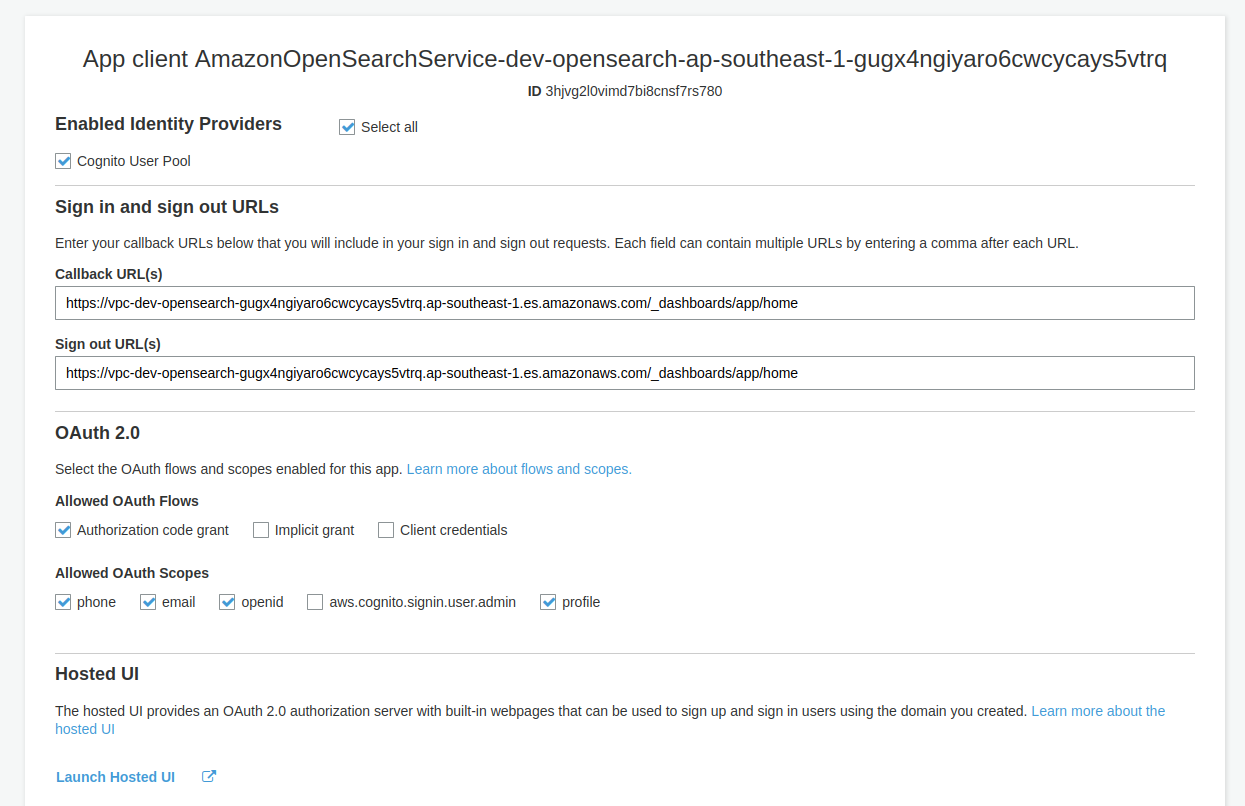Open Learn more about flows and scopes
This screenshot has width=1245, height=806.
point(519,469)
